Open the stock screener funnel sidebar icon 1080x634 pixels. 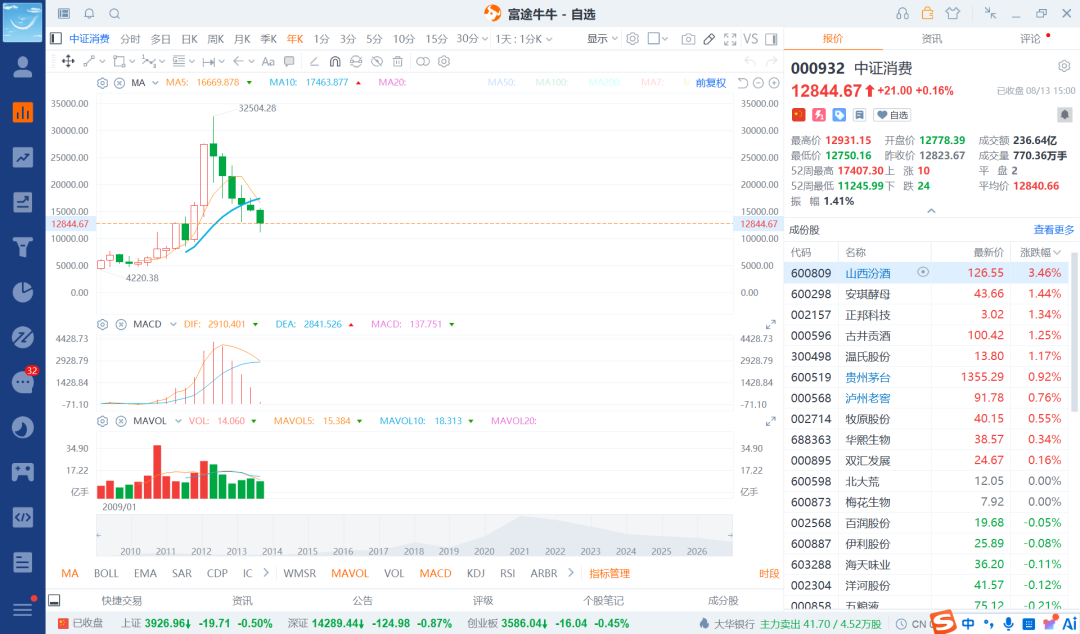click(x=23, y=247)
